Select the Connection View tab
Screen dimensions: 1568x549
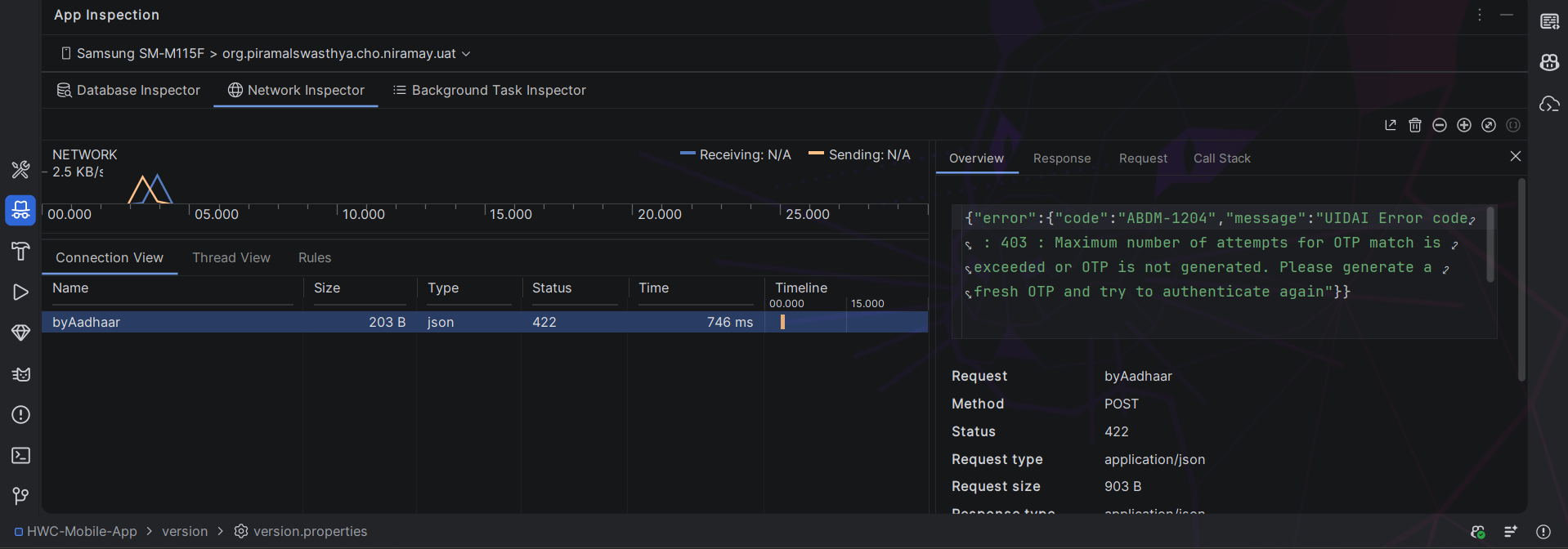pos(110,257)
